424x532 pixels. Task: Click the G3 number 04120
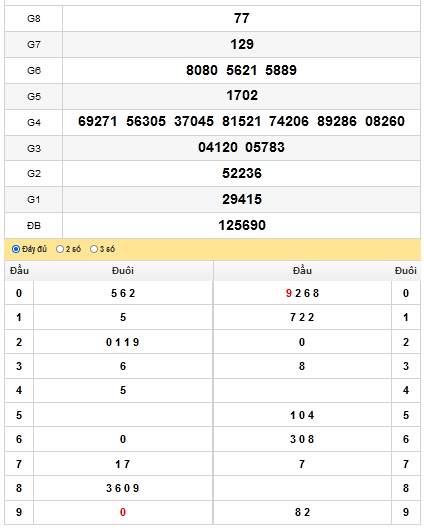[218, 147]
